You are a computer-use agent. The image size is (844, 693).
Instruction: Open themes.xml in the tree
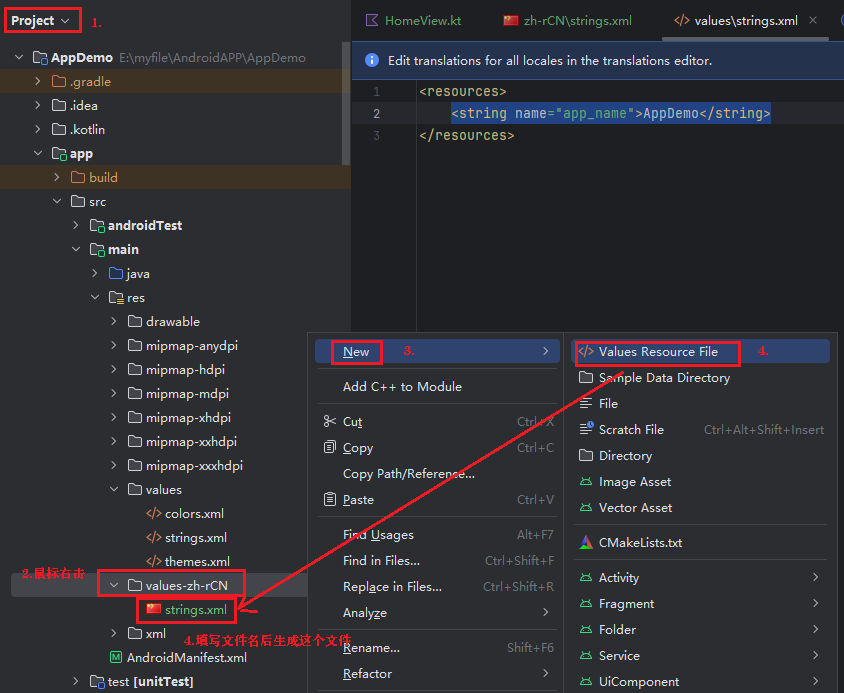[188, 562]
